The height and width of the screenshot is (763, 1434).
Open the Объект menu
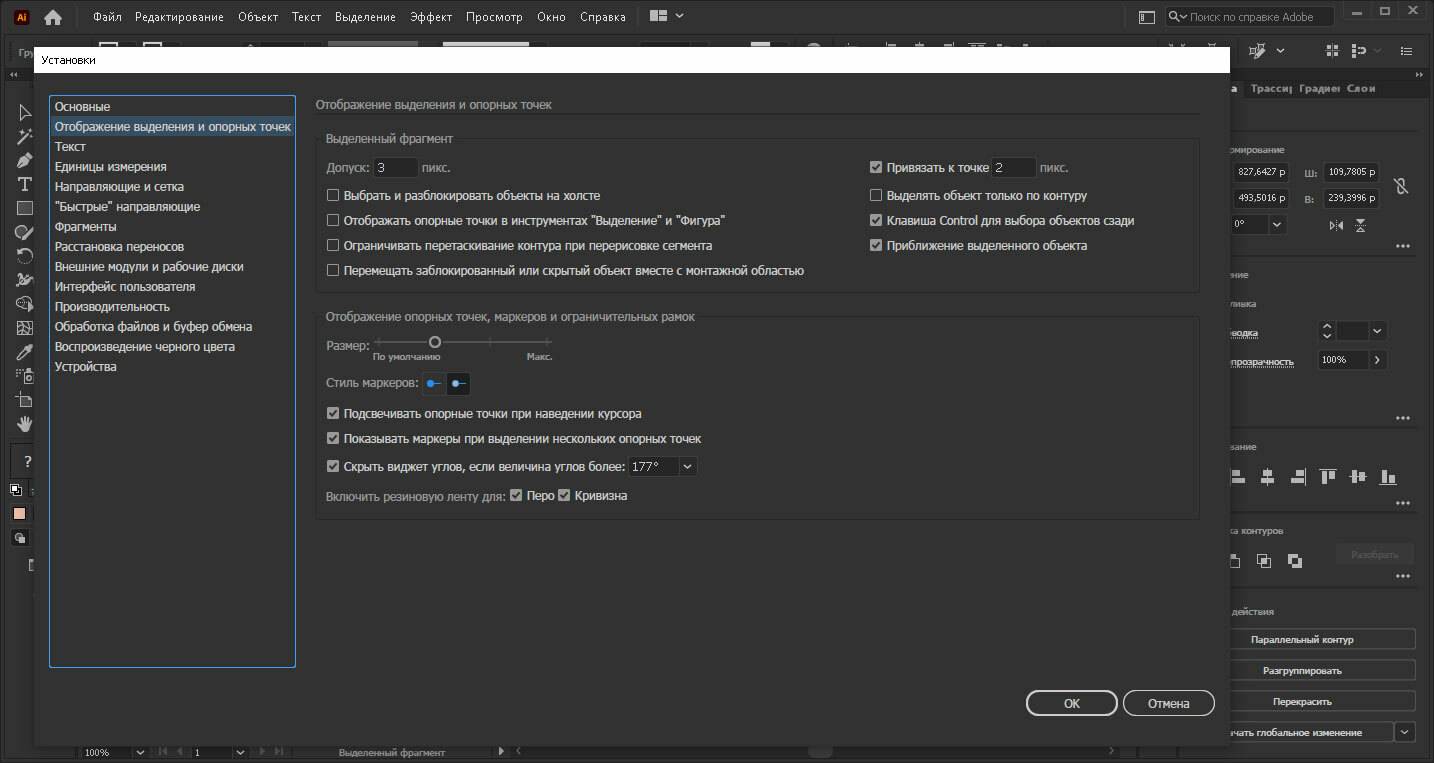coord(258,17)
